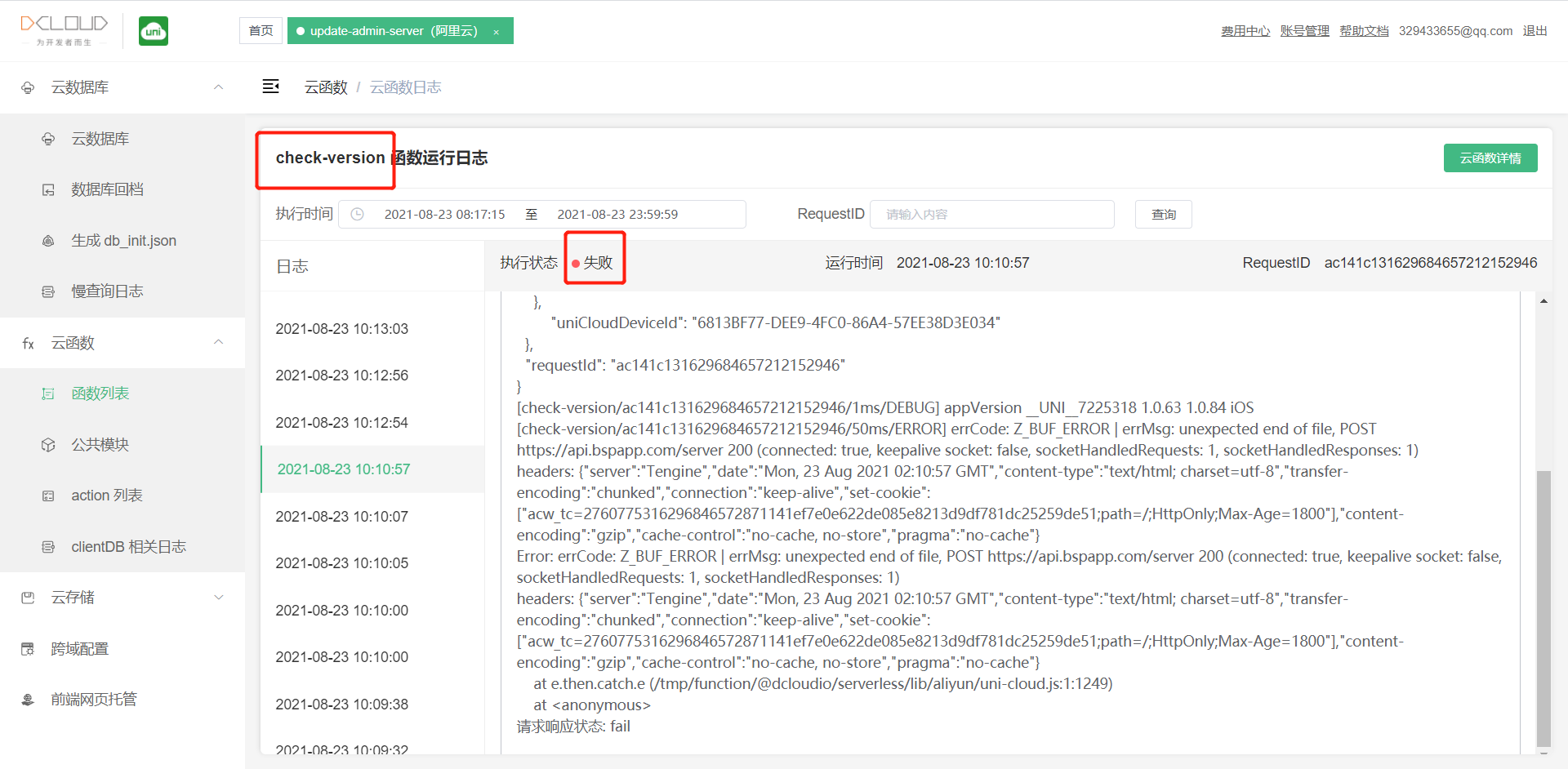The image size is (1568, 769).
Task: Click the 生成 db_init.json sidebar icon
Action: (48, 240)
